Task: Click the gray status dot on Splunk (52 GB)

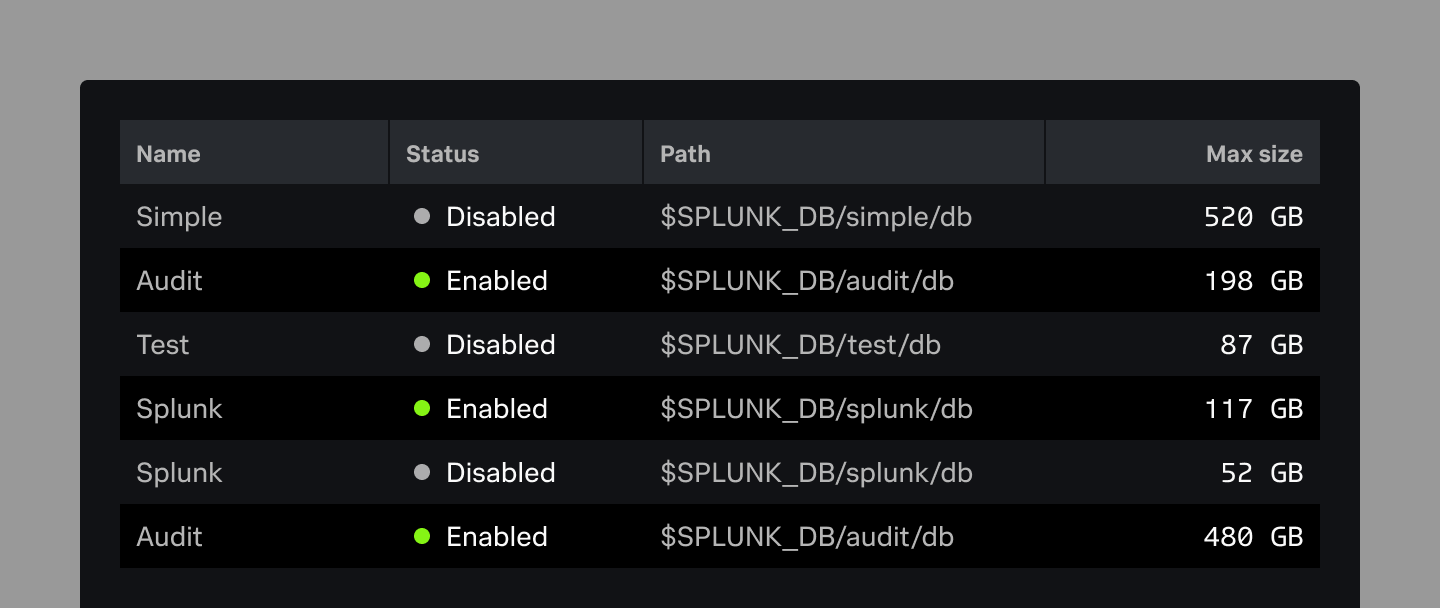Action: click(421, 473)
